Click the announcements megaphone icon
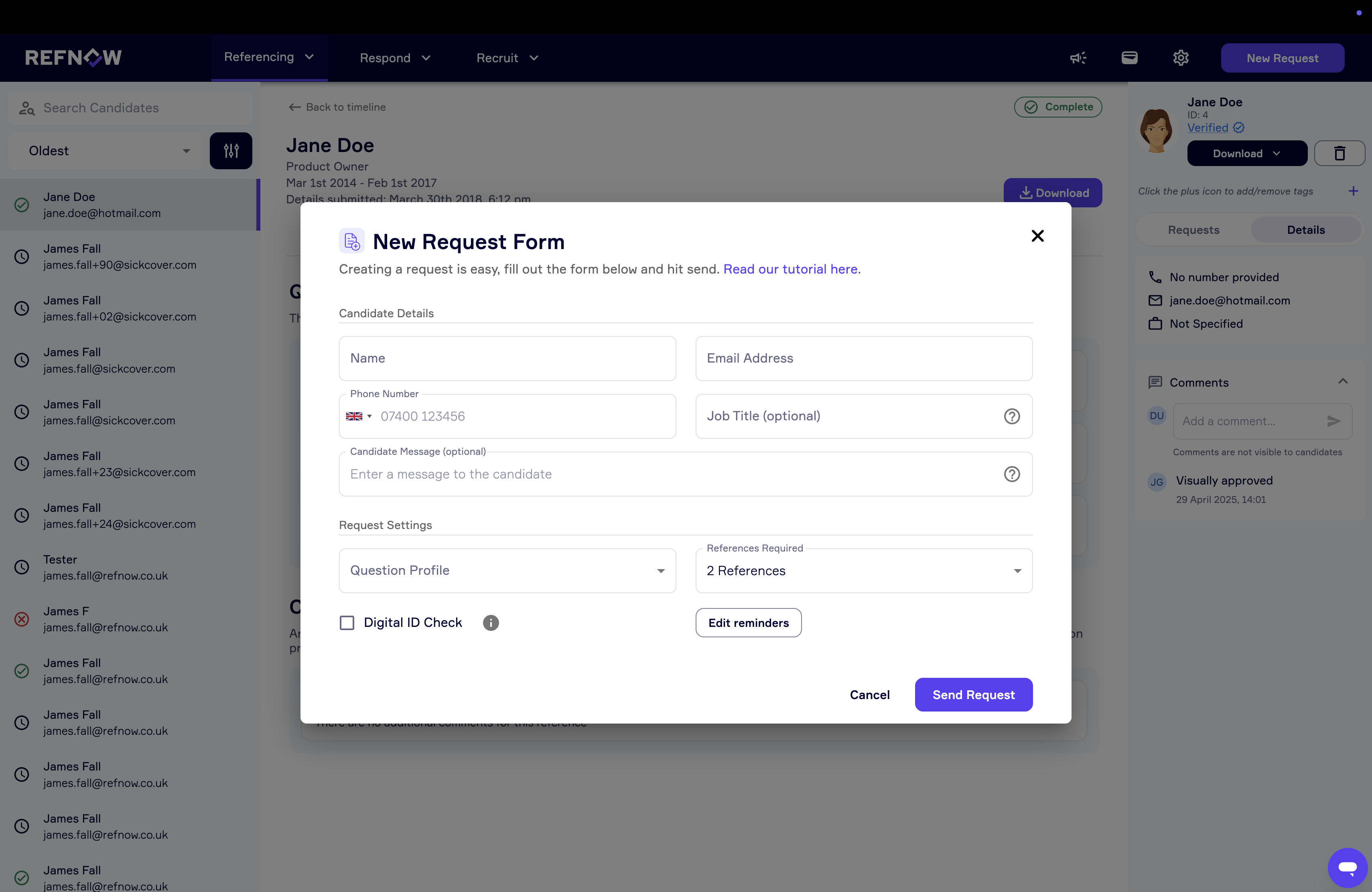Screen dimensions: 1372x892 [1078, 58]
